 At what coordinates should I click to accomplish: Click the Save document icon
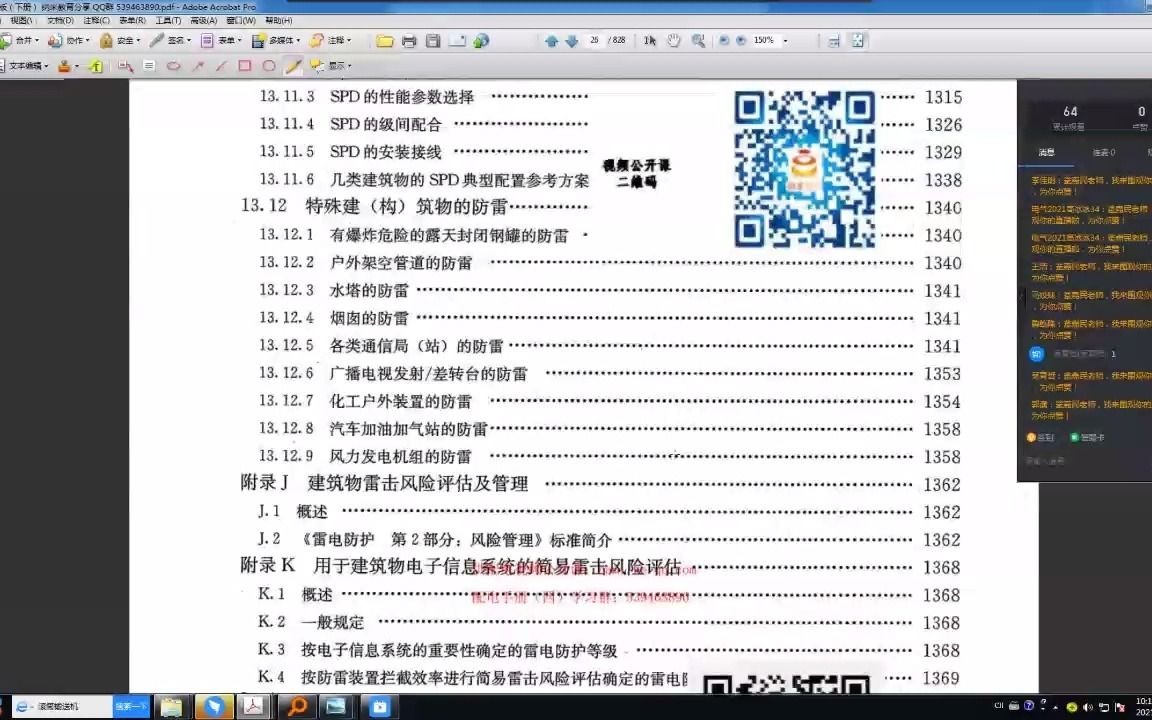pyautogui.click(x=434, y=41)
